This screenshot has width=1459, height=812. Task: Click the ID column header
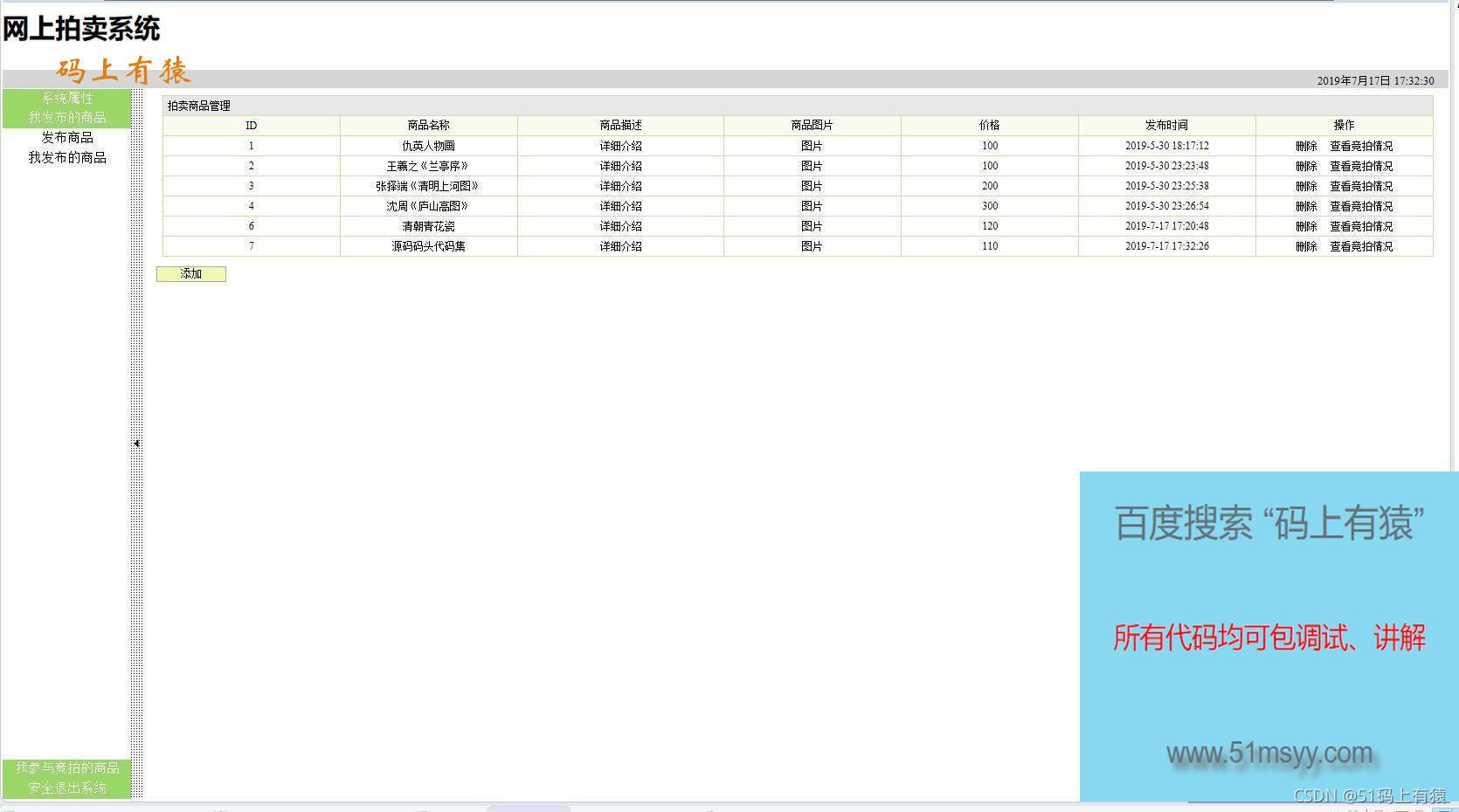click(x=252, y=126)
